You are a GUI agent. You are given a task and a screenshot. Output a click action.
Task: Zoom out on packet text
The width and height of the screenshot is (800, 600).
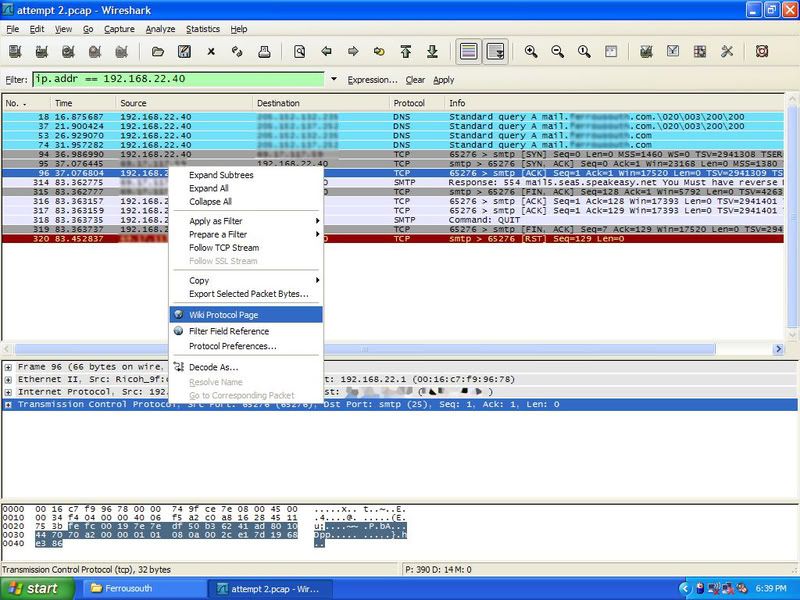click(x=558, y=51)
